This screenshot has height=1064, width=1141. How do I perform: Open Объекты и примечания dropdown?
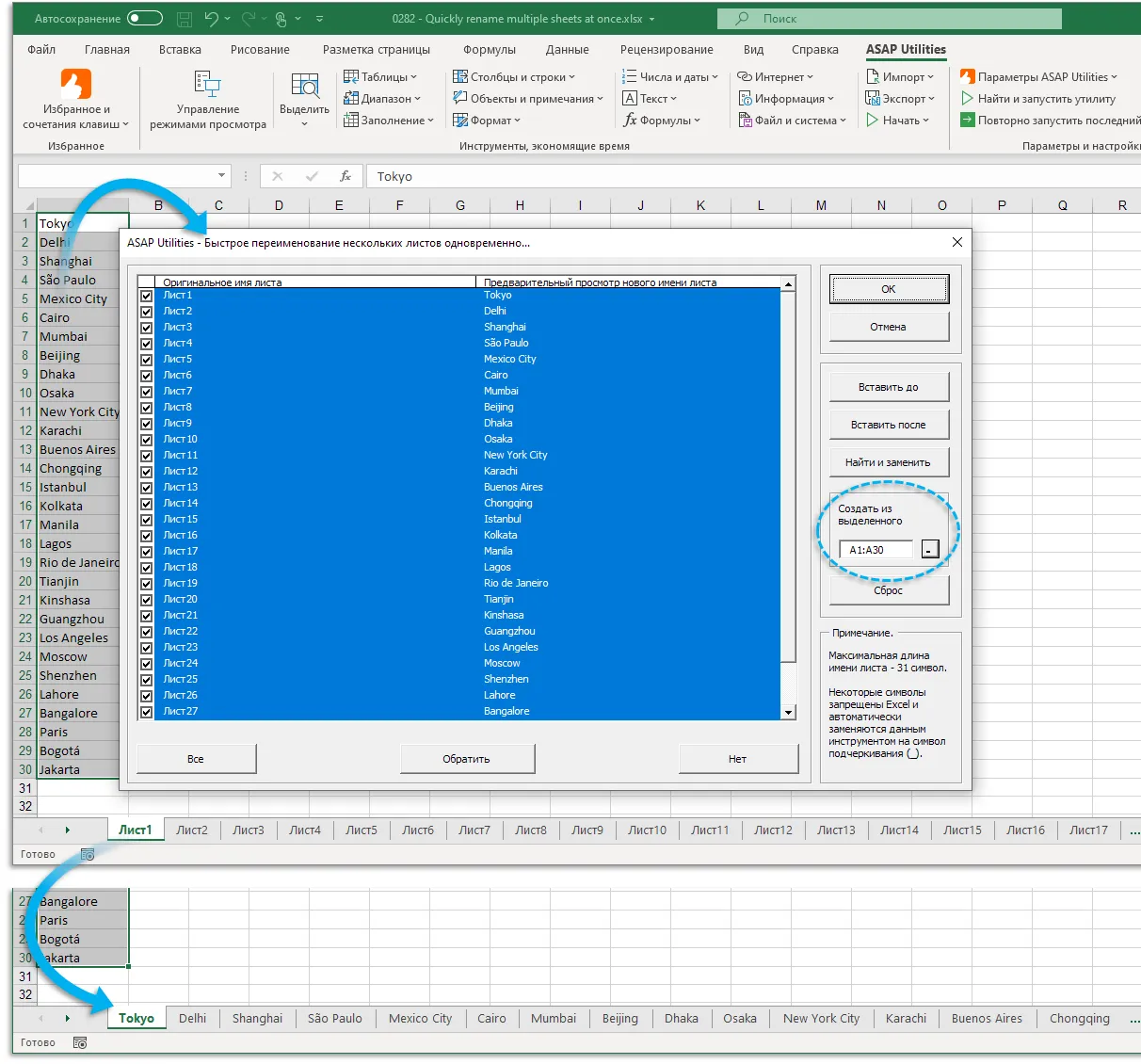click(x=528, y=99)
